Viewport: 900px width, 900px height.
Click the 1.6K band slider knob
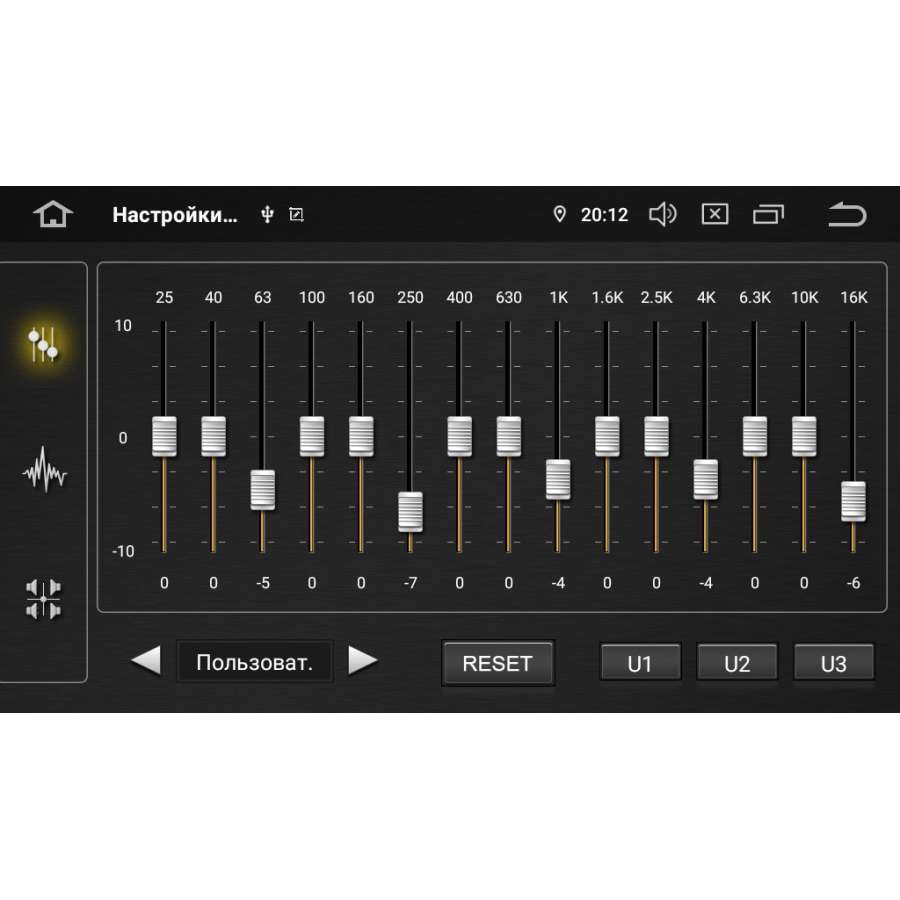point(607,437)
